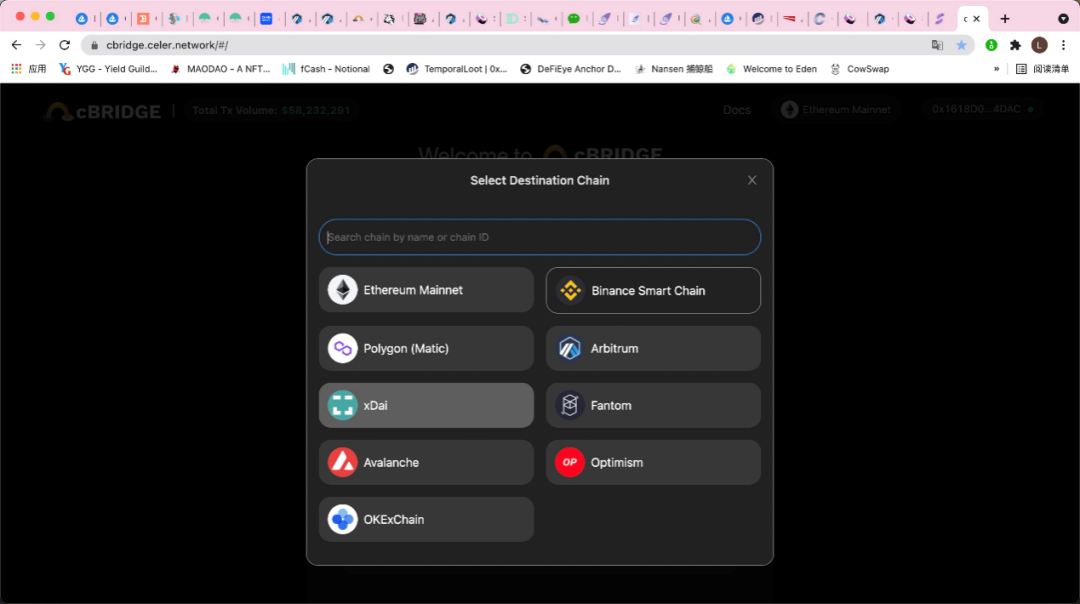Select the Arbitrum chain option
Screen dimensions: 1080x604
click(653, 348)
